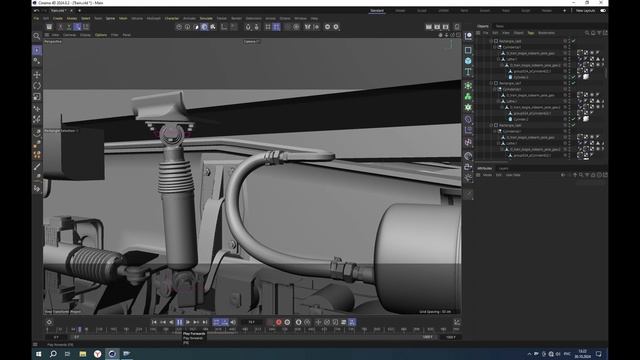Open Mode menu in Attributes manager

point(487,175)
